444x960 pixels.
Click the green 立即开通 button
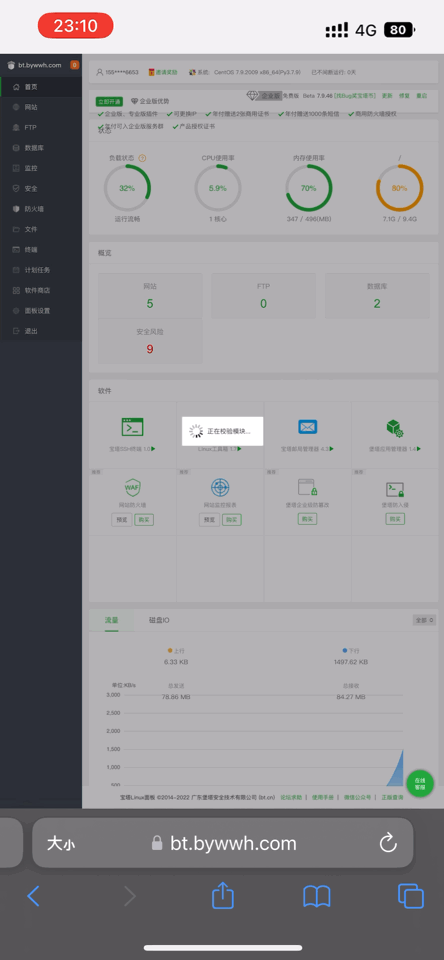(109, 101)
